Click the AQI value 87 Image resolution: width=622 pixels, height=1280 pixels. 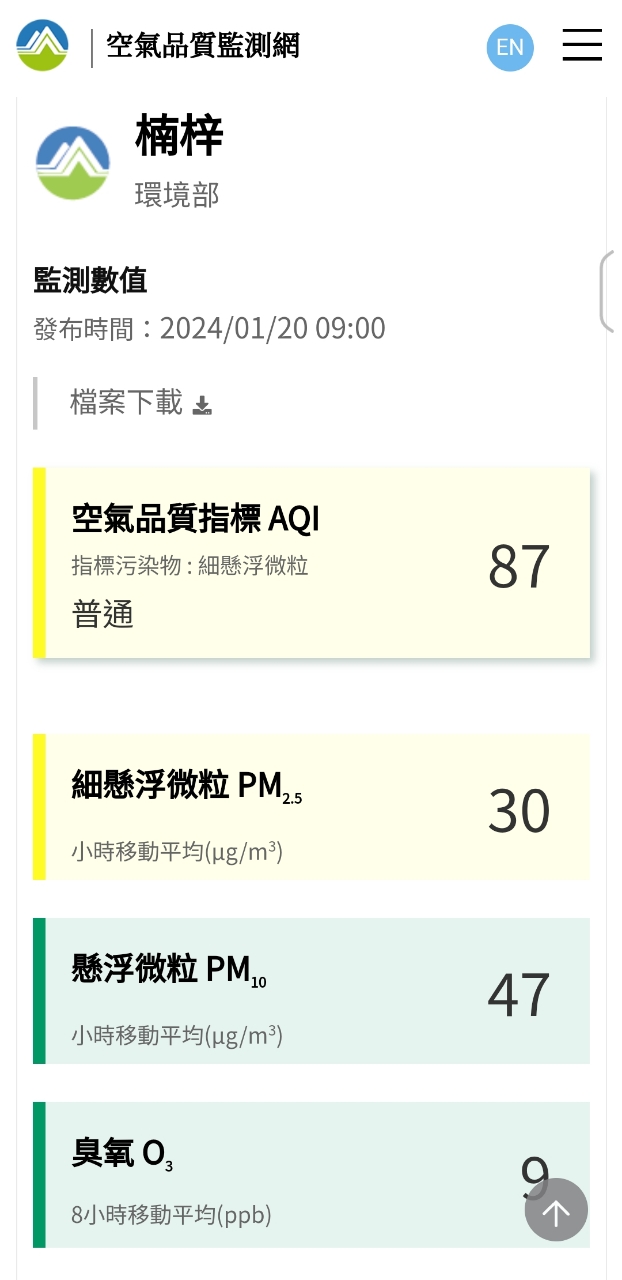pos(519,566)
